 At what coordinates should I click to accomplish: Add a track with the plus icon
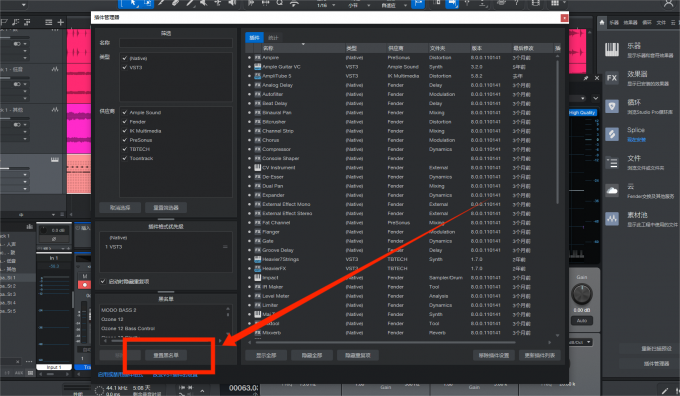(x=61, y=22)
